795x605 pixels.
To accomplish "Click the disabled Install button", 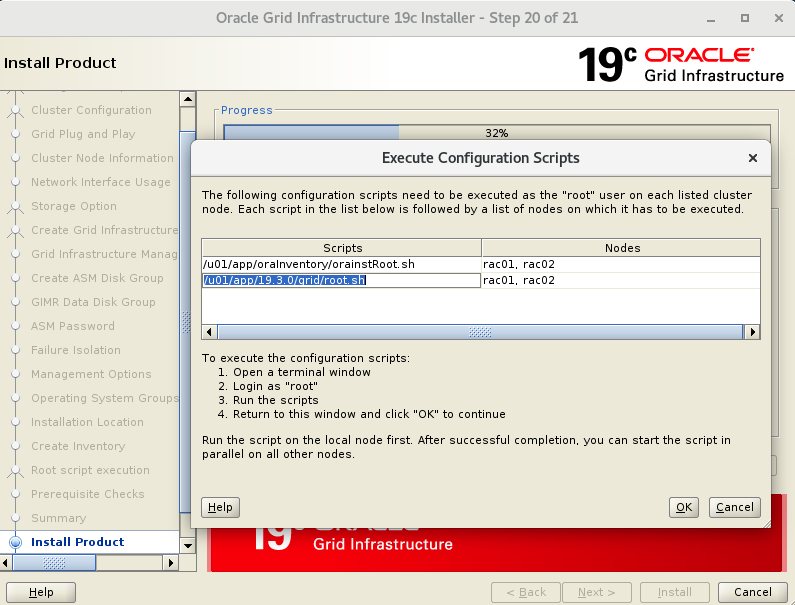I will tap(674, 592).
